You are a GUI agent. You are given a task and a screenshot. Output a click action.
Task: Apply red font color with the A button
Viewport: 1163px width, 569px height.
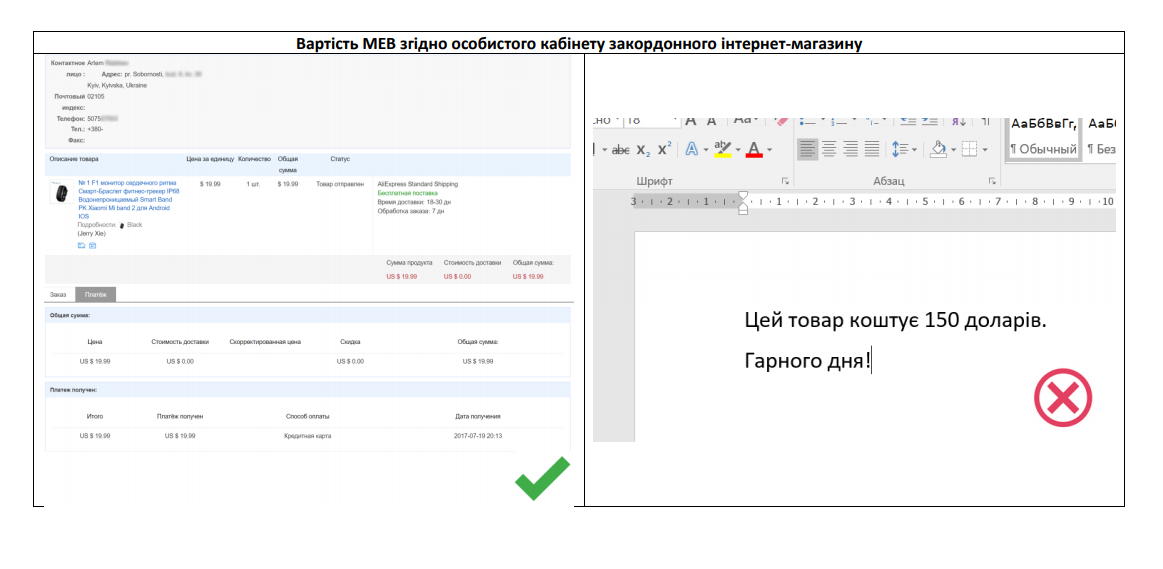[x=754, y=149]
